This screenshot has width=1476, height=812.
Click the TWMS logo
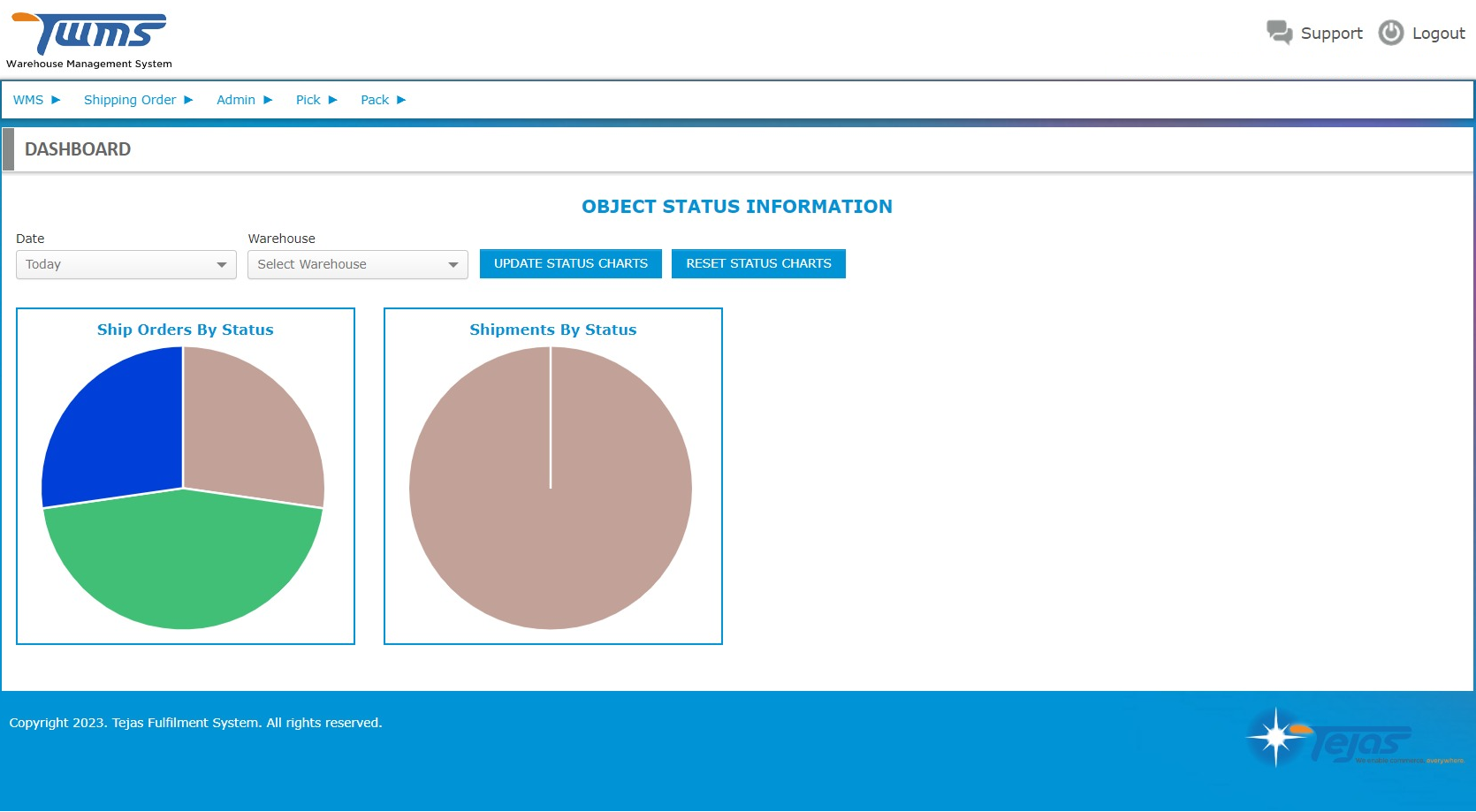[88, 31]
